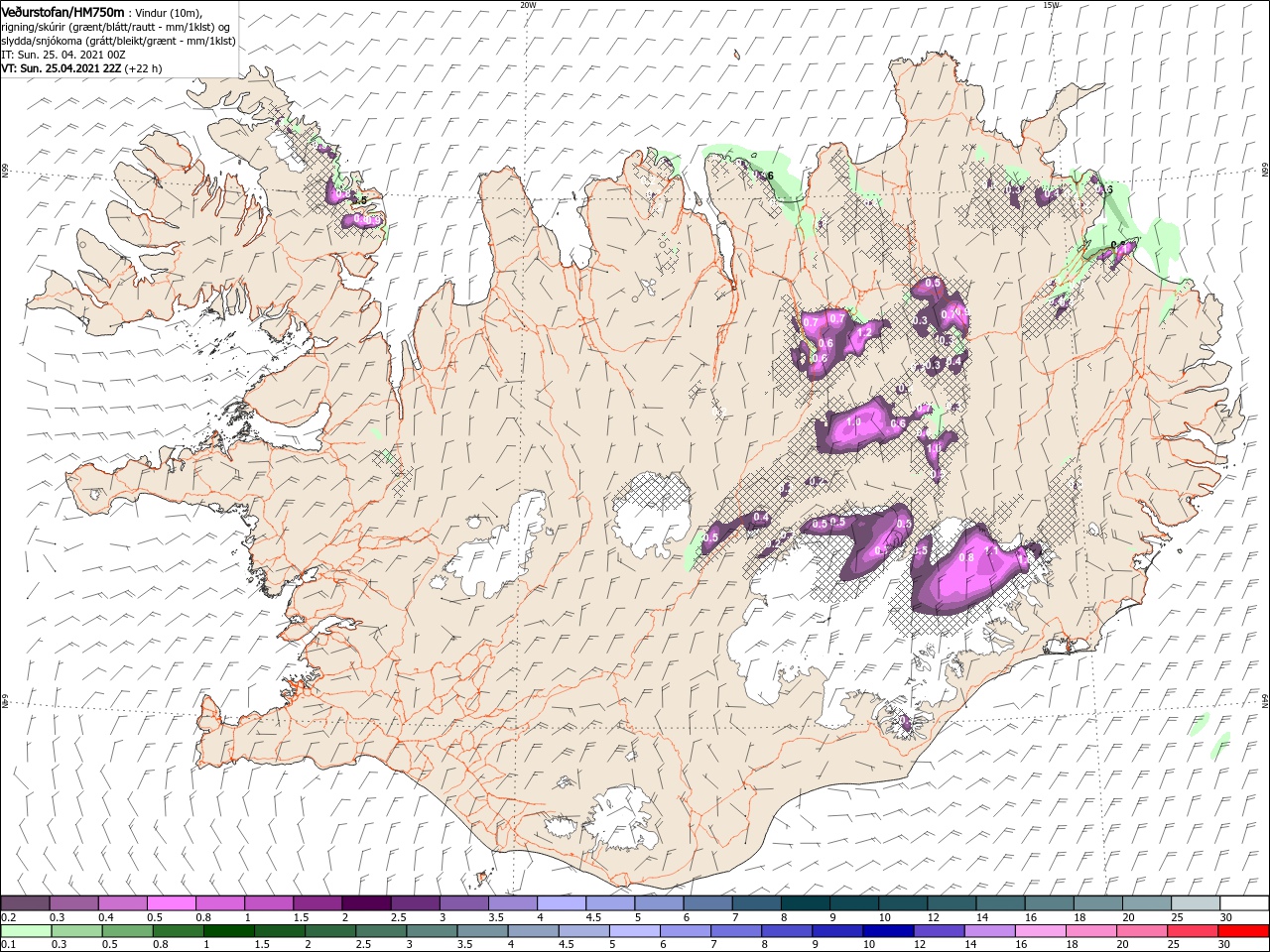The width and height of the screenshot is (1270, 952).
Task: Pick the bottom legend swatch starting at 4
Action: (533, 931)
